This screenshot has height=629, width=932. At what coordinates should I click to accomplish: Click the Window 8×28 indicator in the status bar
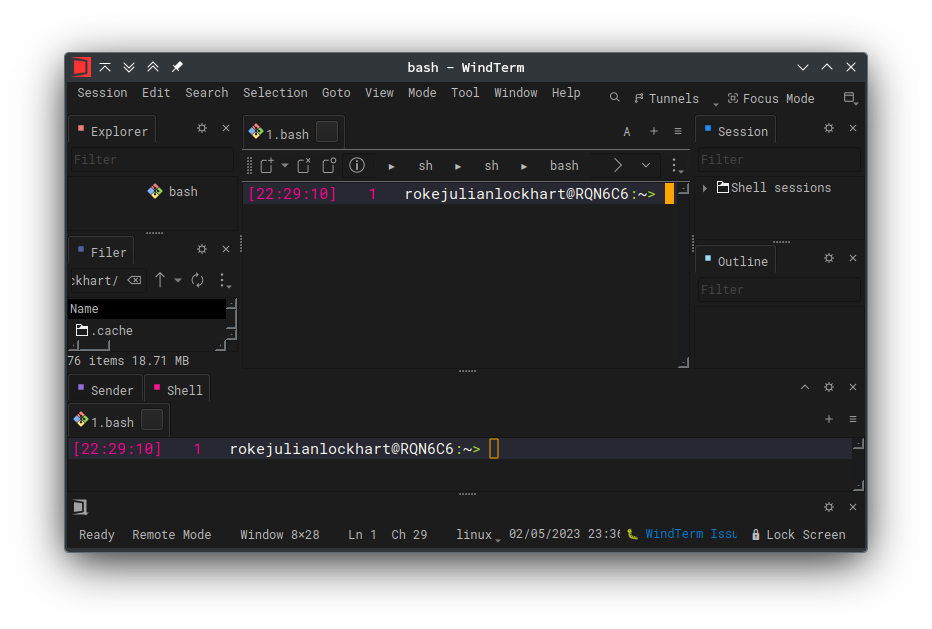pyautogui.click(x=280, y=534)
